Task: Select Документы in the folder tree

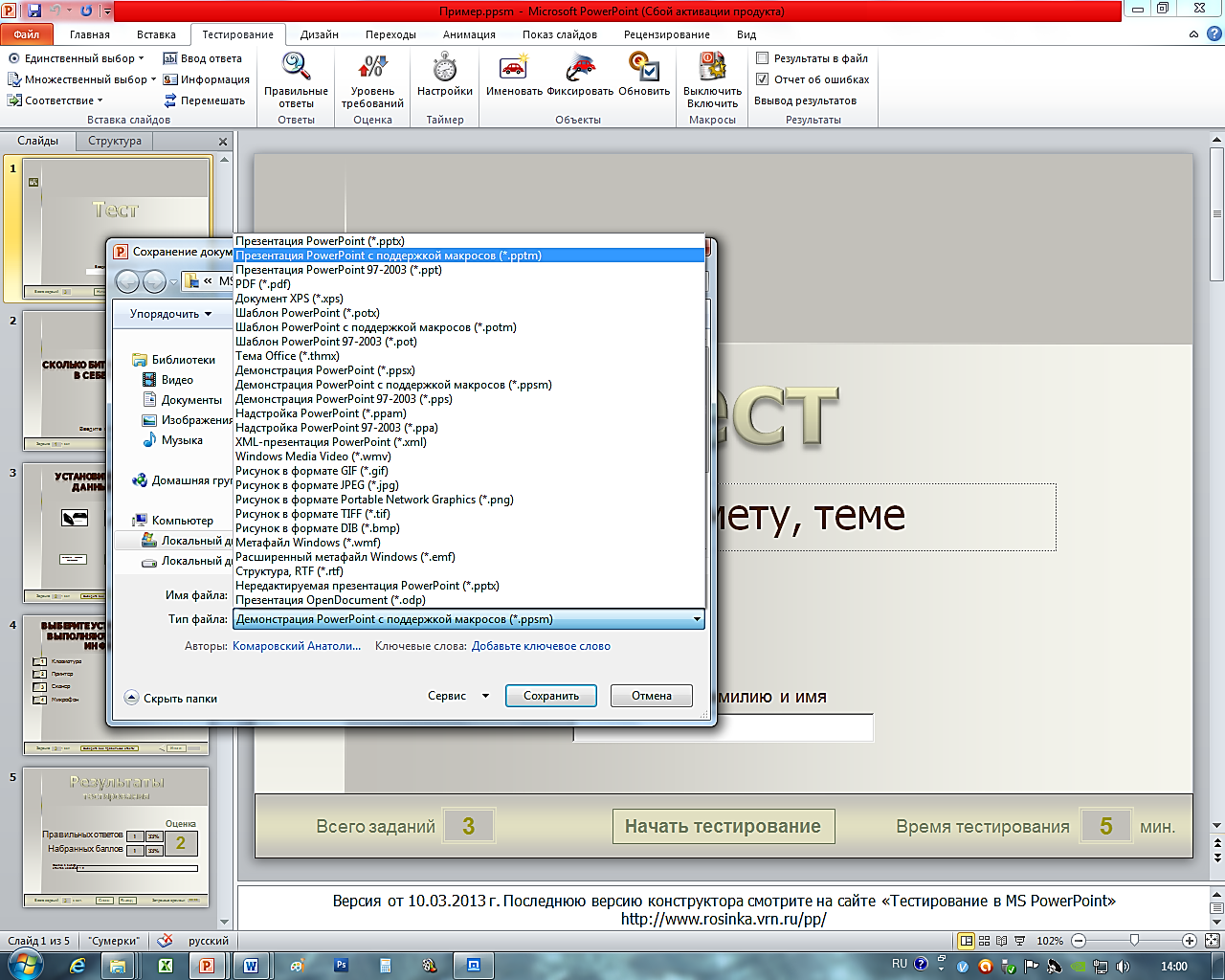Action: click(182, 400)
